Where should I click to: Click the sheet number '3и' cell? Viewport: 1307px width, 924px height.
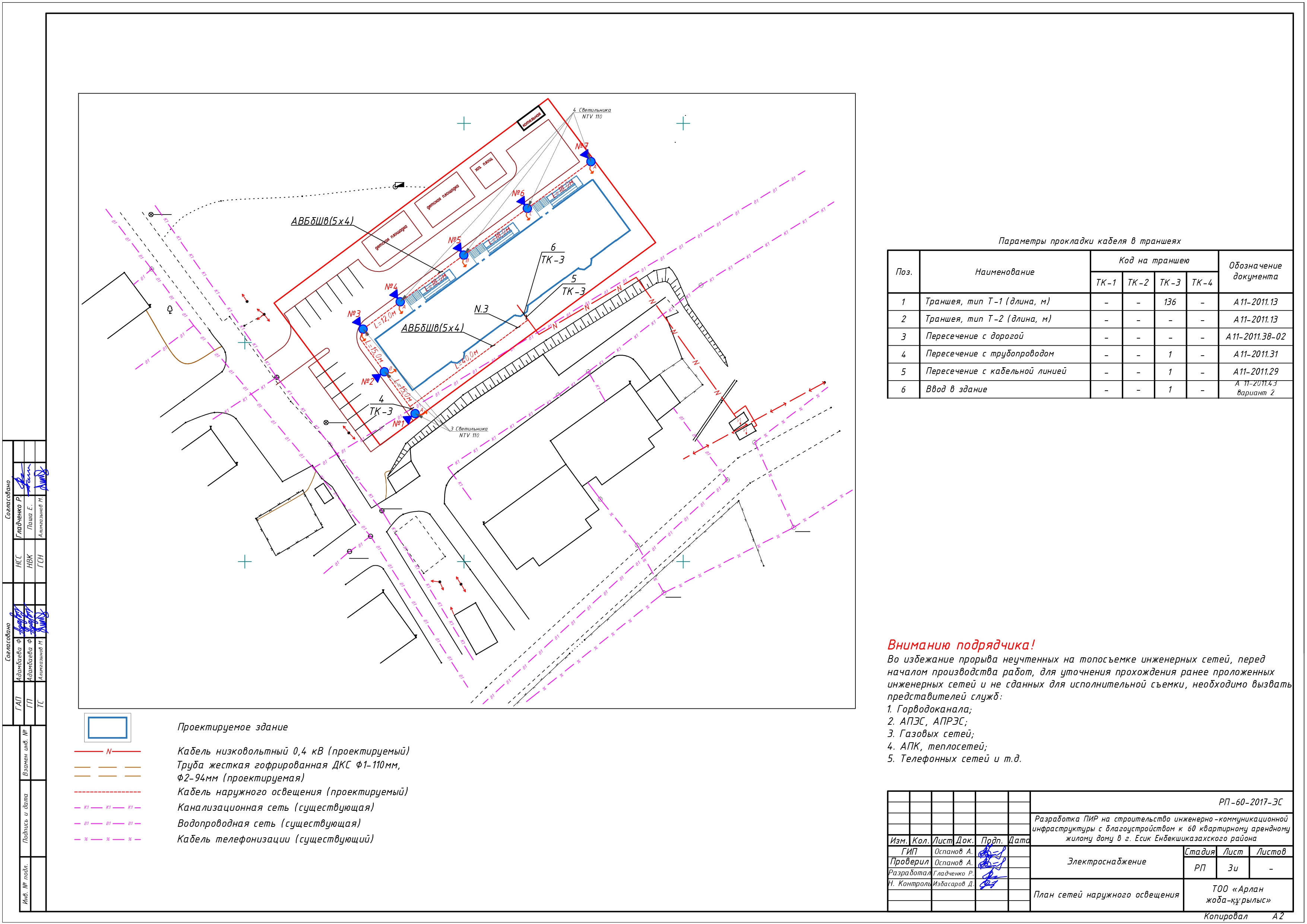1232,868
